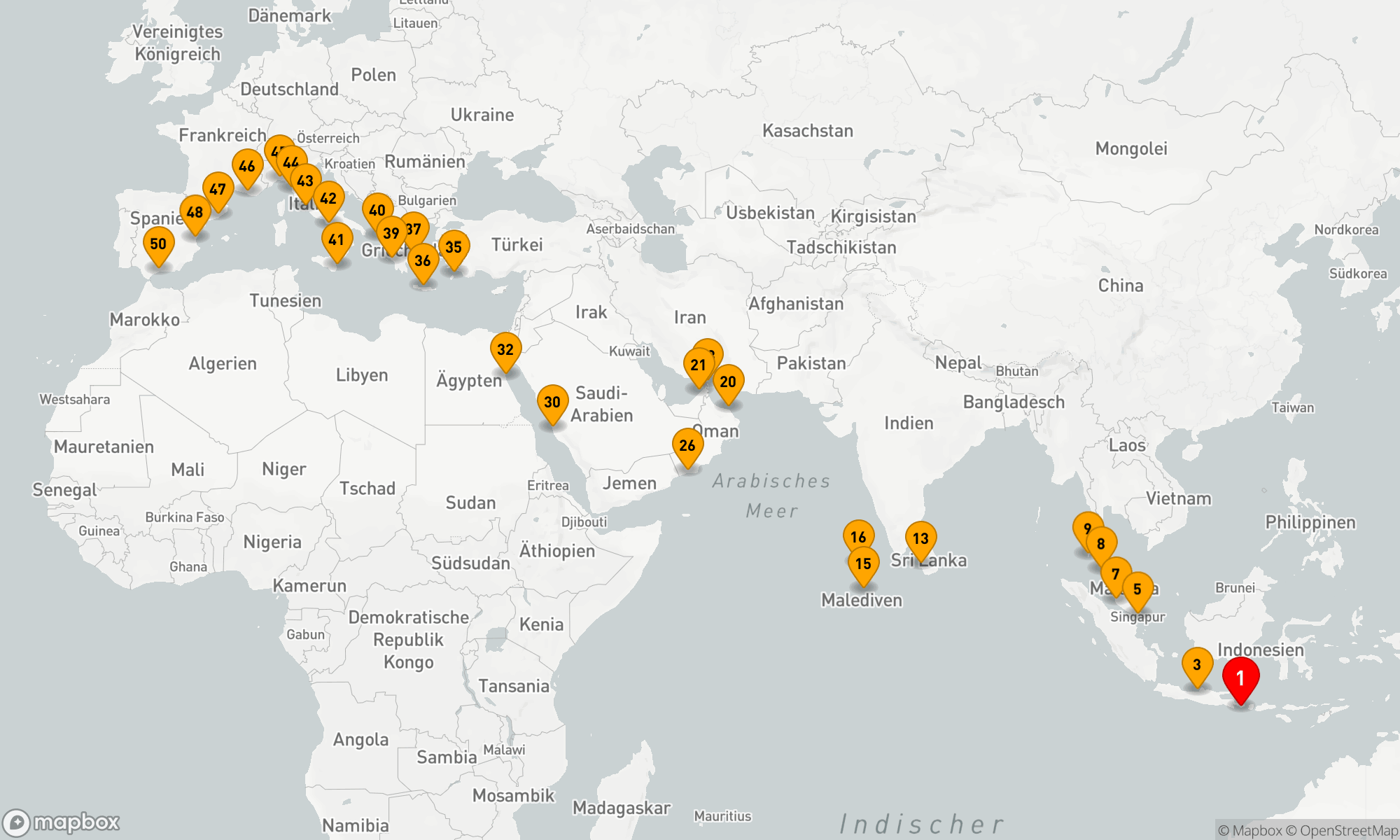Choose marker 13 at Sri Lanka
The image size is (1400, 840).
pyautogui.click(x=920, y=538)
